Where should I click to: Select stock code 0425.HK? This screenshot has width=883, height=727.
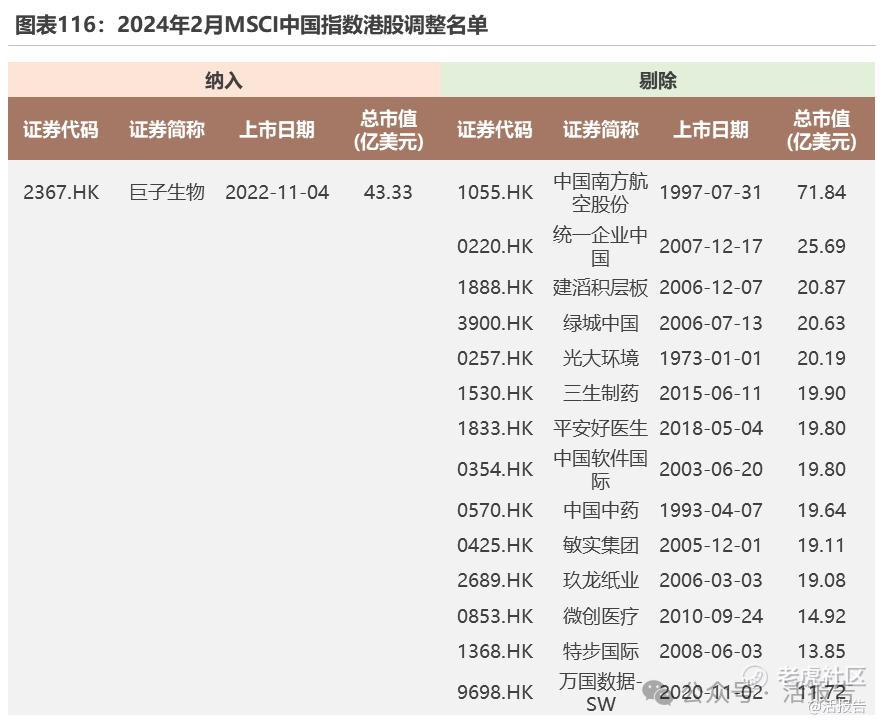[495, 545]
